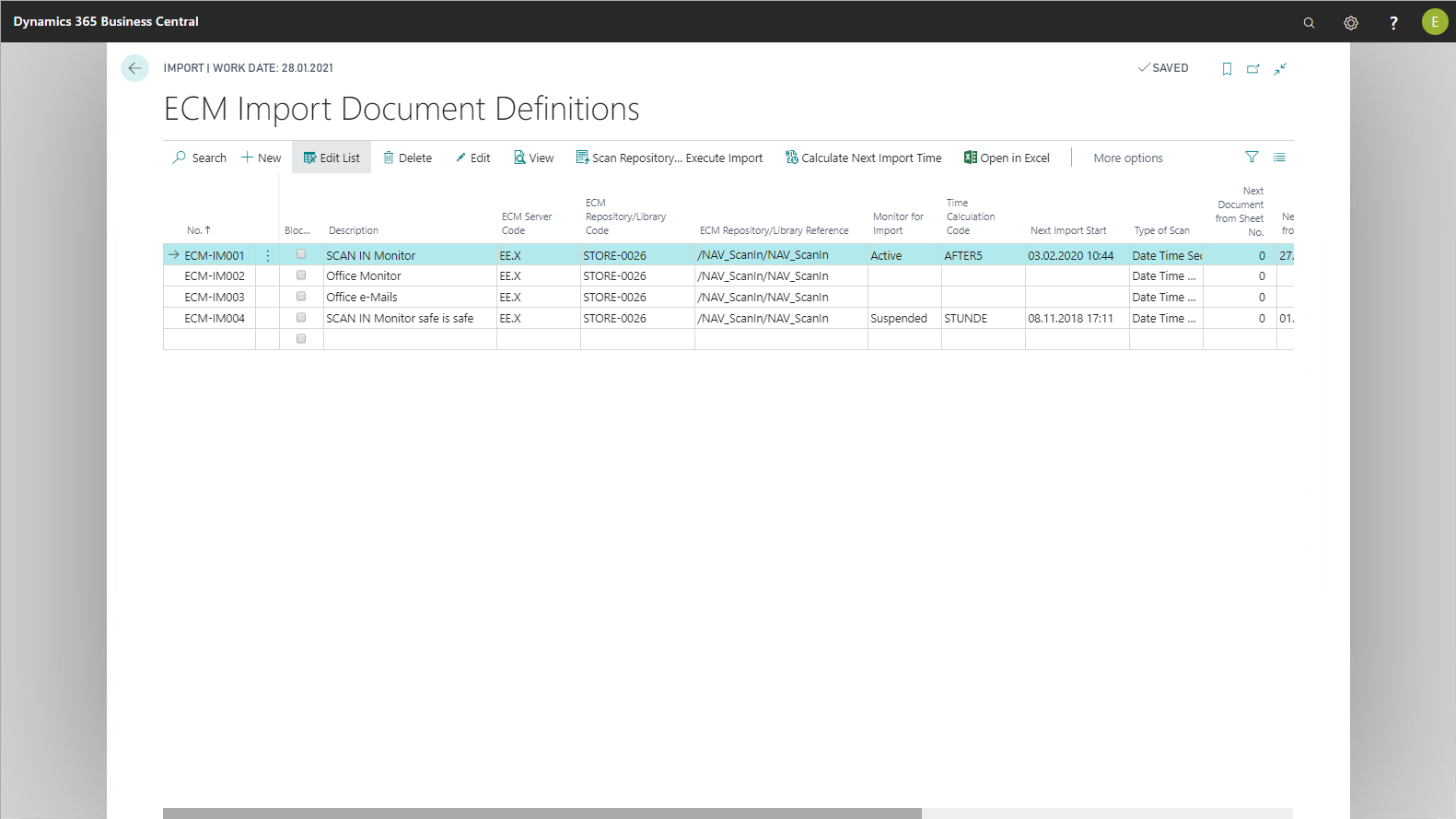Click Open in Excel button
The width and height of the screenshot is (1456, 819).
[1007, 158]
